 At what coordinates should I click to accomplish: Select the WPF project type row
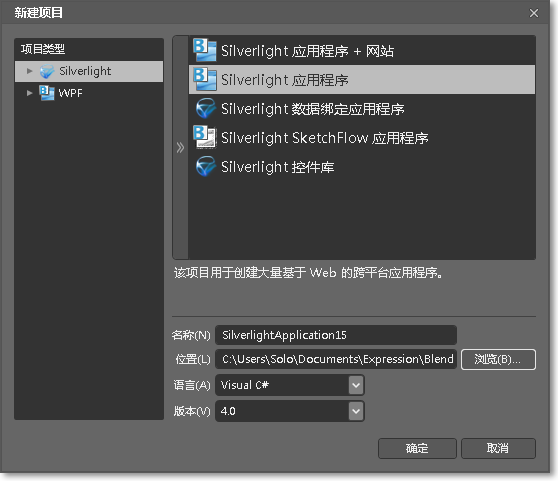pos(89,93)
